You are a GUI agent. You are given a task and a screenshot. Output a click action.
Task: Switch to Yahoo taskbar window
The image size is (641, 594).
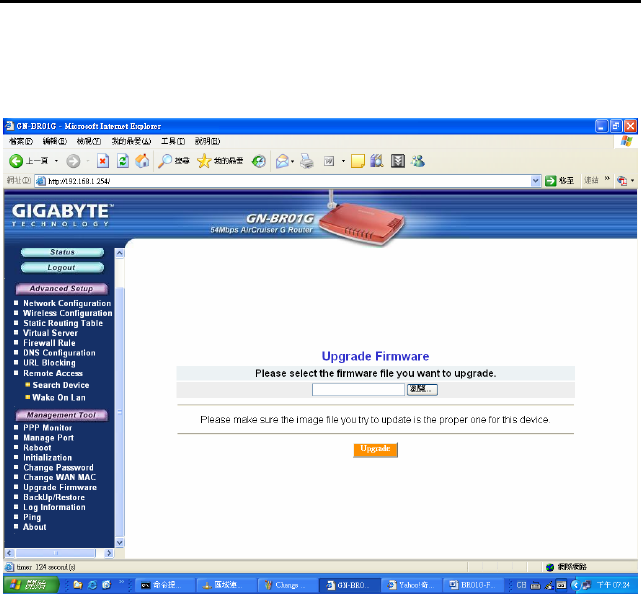tap(411, 585)
